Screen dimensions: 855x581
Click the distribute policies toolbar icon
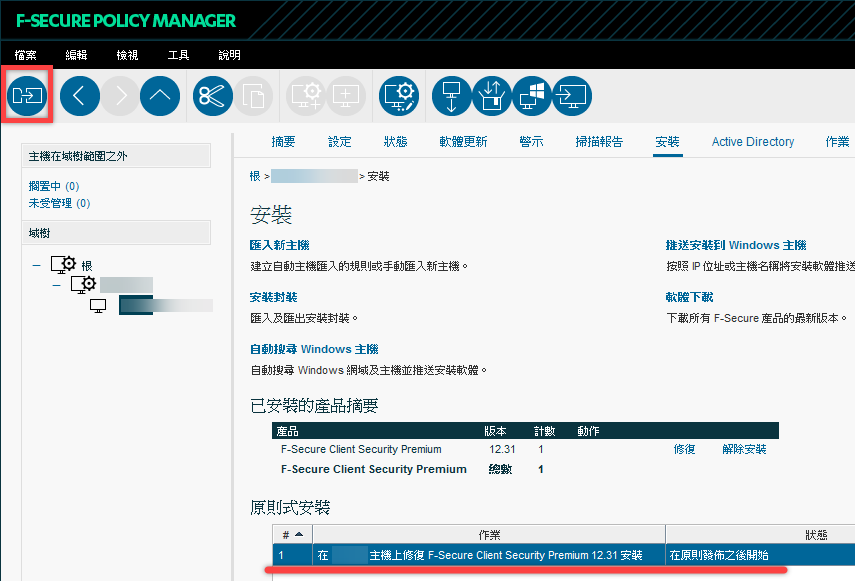27,96
